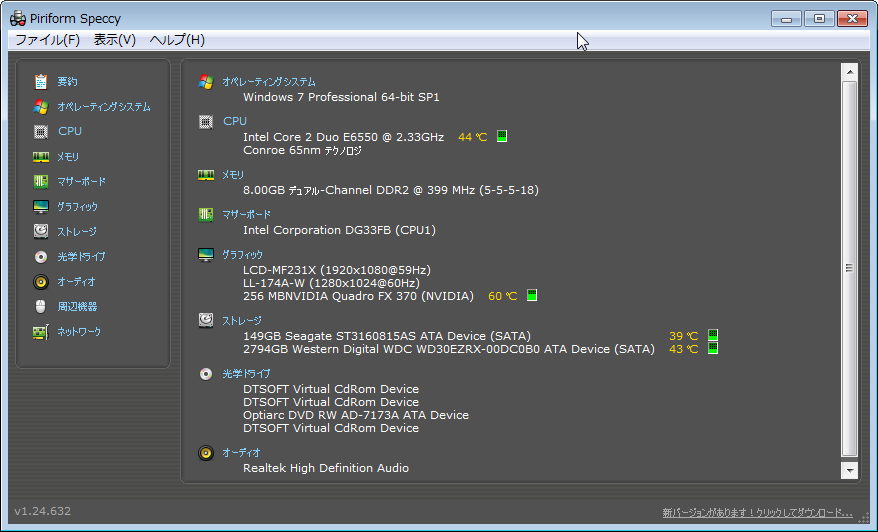Select グラフィック in the sidebar
Image resolution: width=878 pixels, height=532 pixels.
click(77, 207)
